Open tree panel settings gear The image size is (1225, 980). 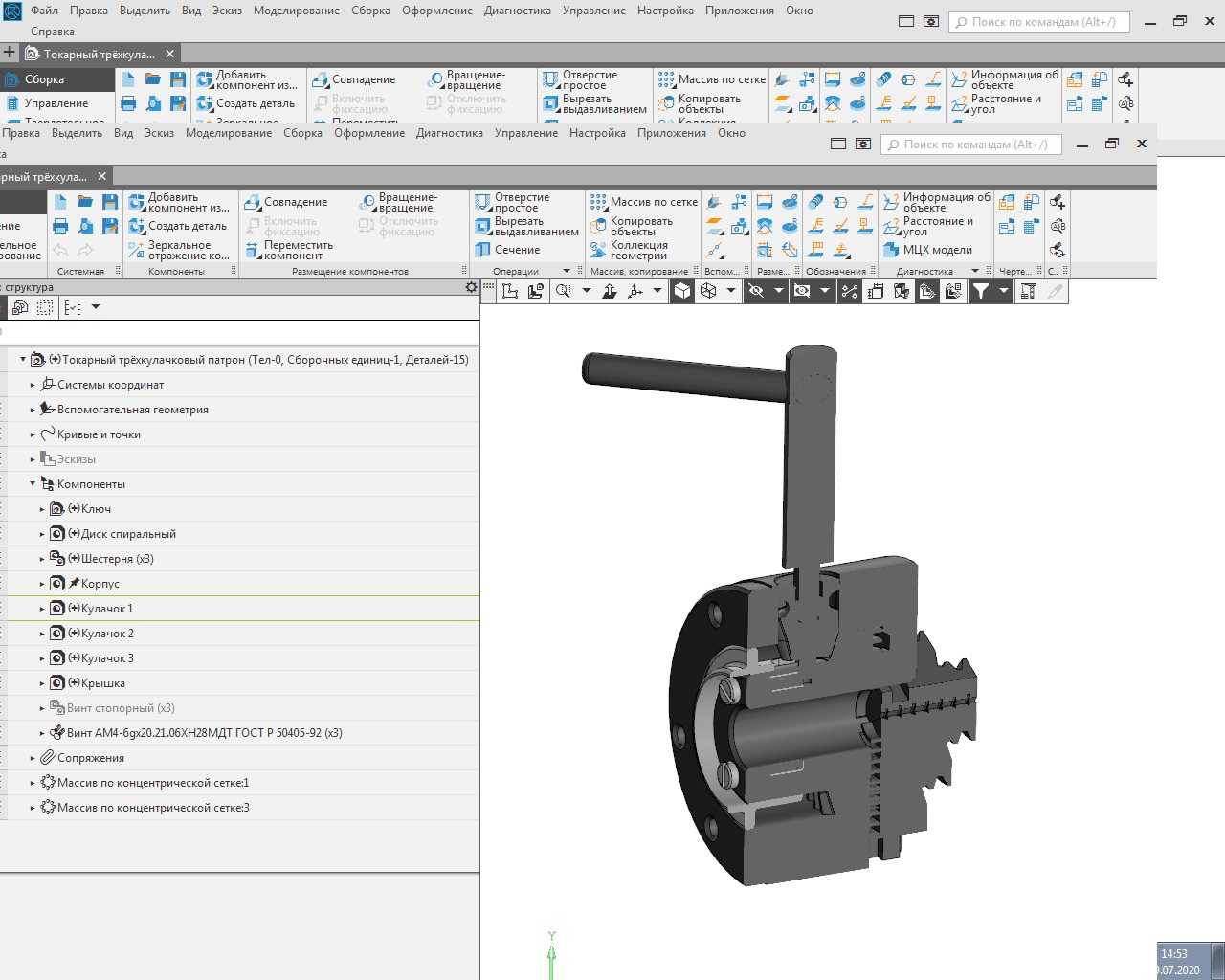(471, 287)
